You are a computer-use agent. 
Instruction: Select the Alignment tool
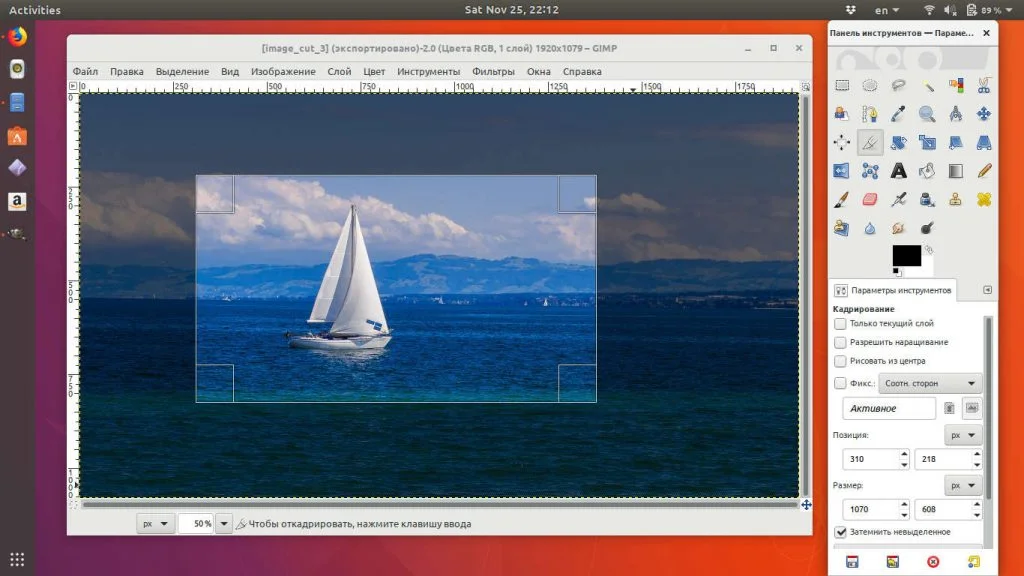tap(842, 142)
